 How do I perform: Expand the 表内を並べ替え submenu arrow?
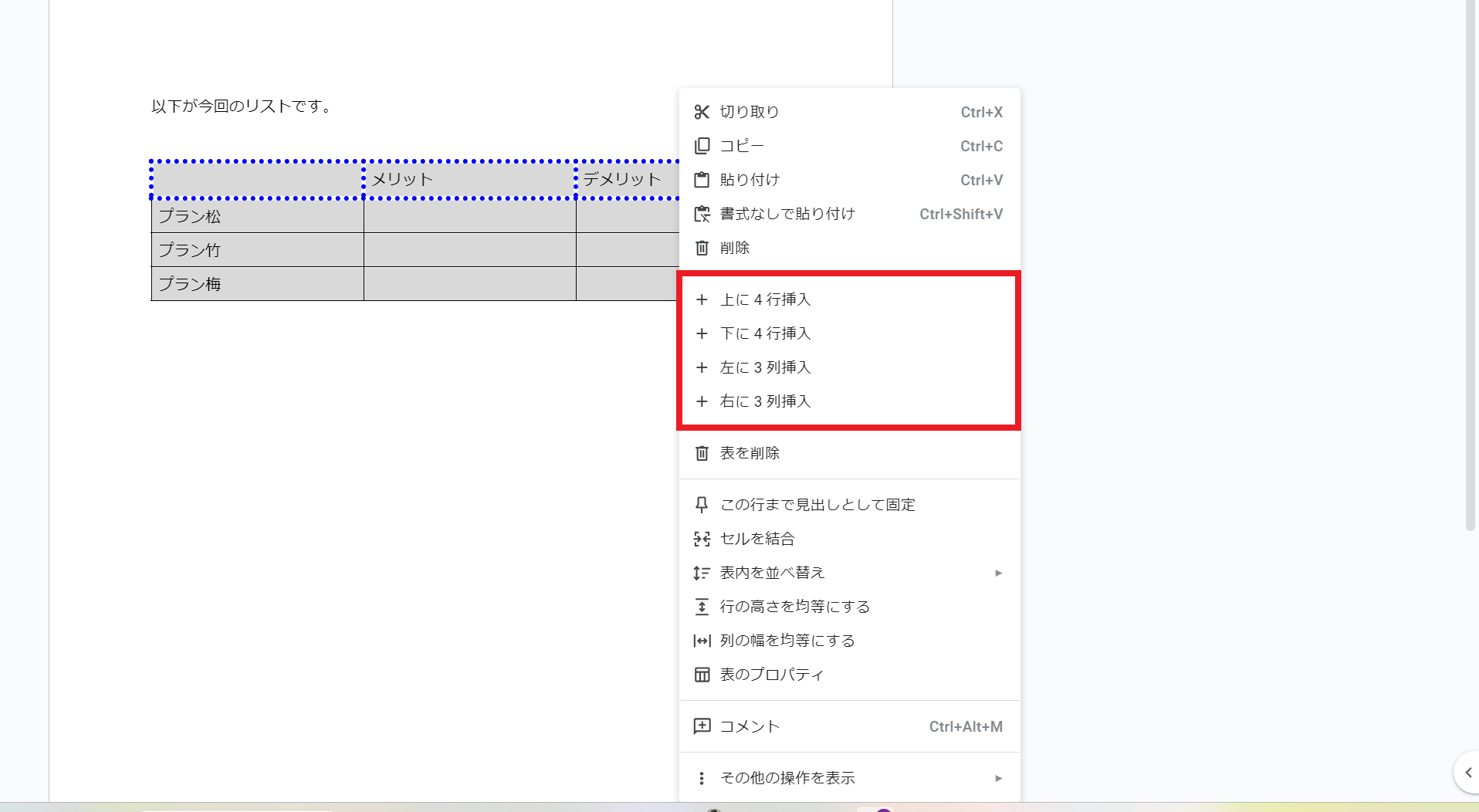(998, 573)
